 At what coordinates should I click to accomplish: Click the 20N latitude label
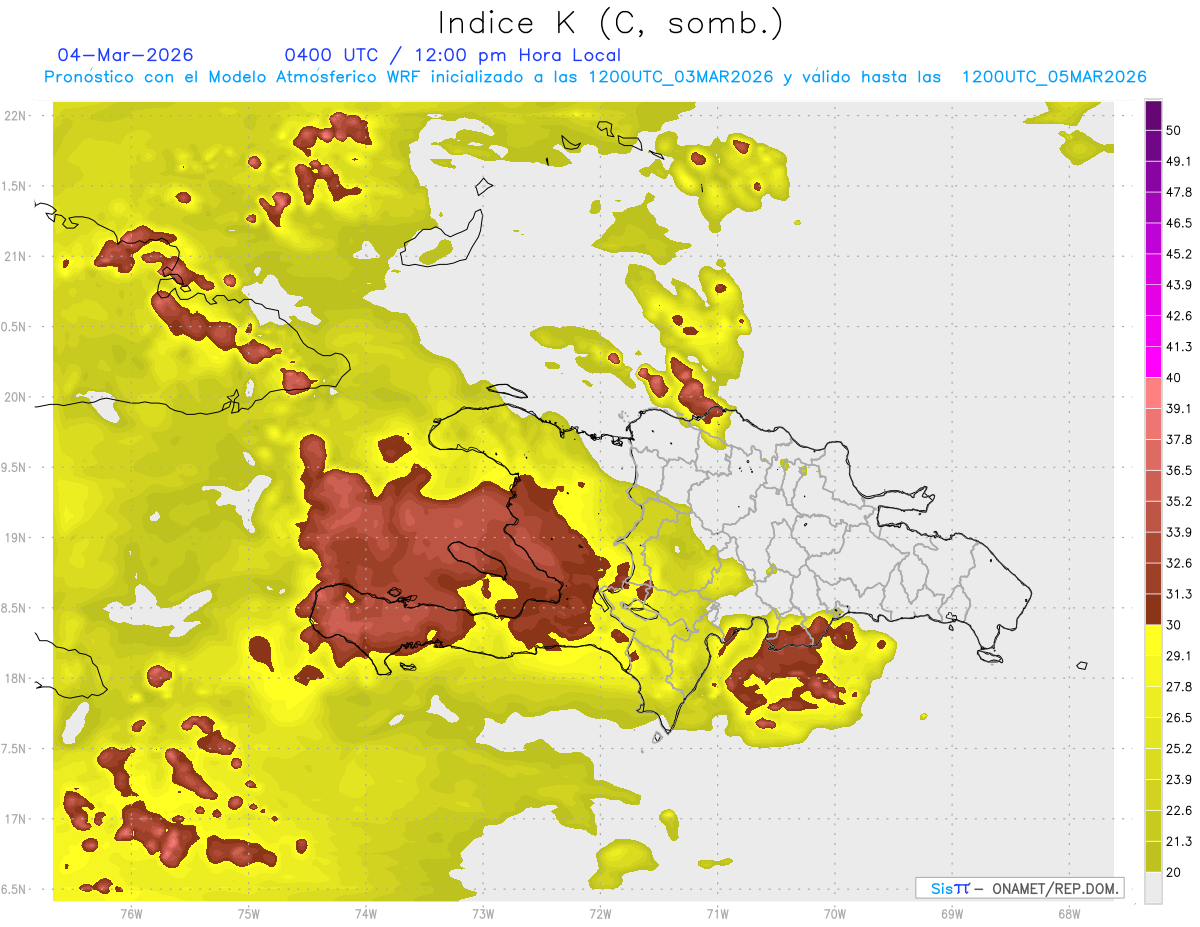tap(15, 397)
